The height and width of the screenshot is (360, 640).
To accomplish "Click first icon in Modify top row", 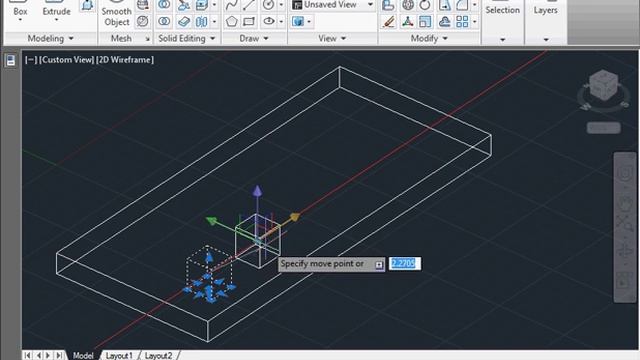I will (388, 5).
